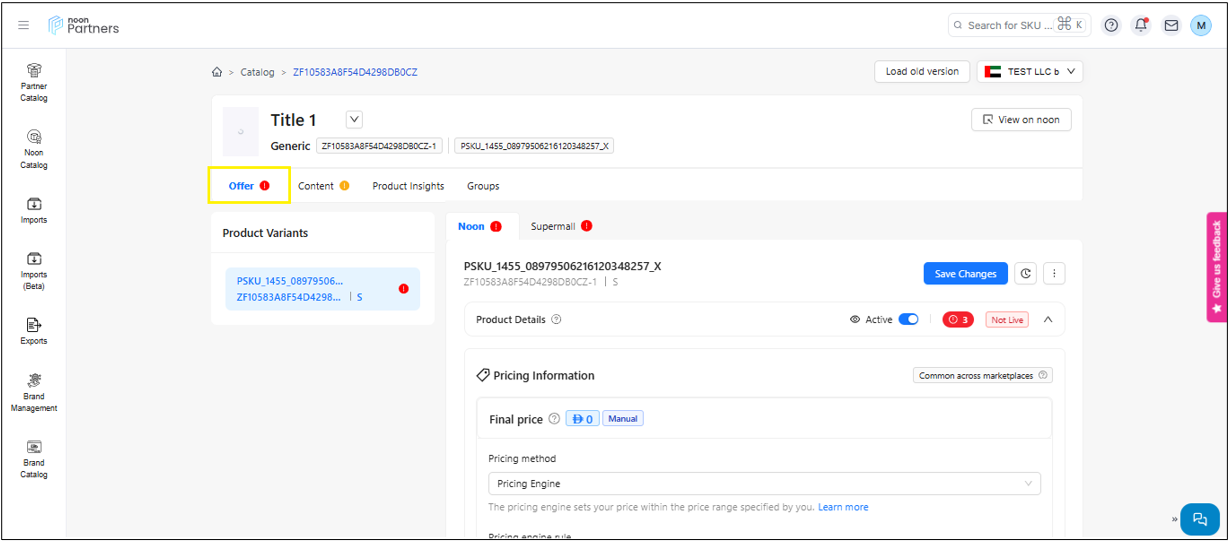Click the Save Changes button
The image size is (1229, 541).
(964, 274)
